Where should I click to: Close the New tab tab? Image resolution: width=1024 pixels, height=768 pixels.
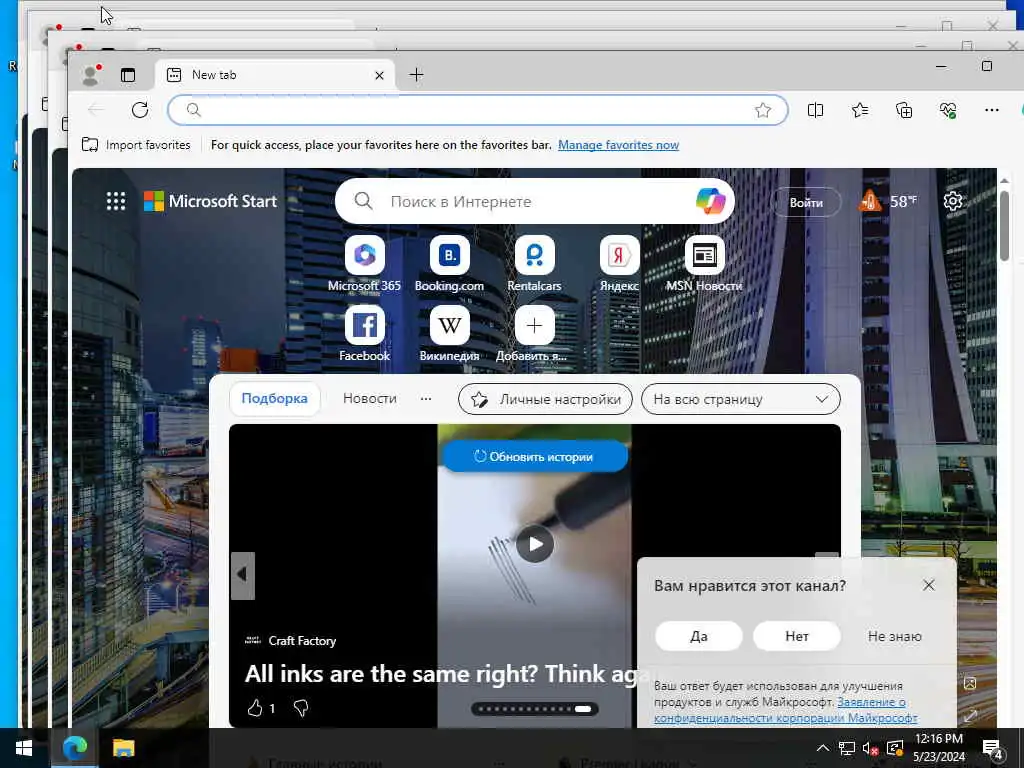pyautogui.click(x=379, y=76)
